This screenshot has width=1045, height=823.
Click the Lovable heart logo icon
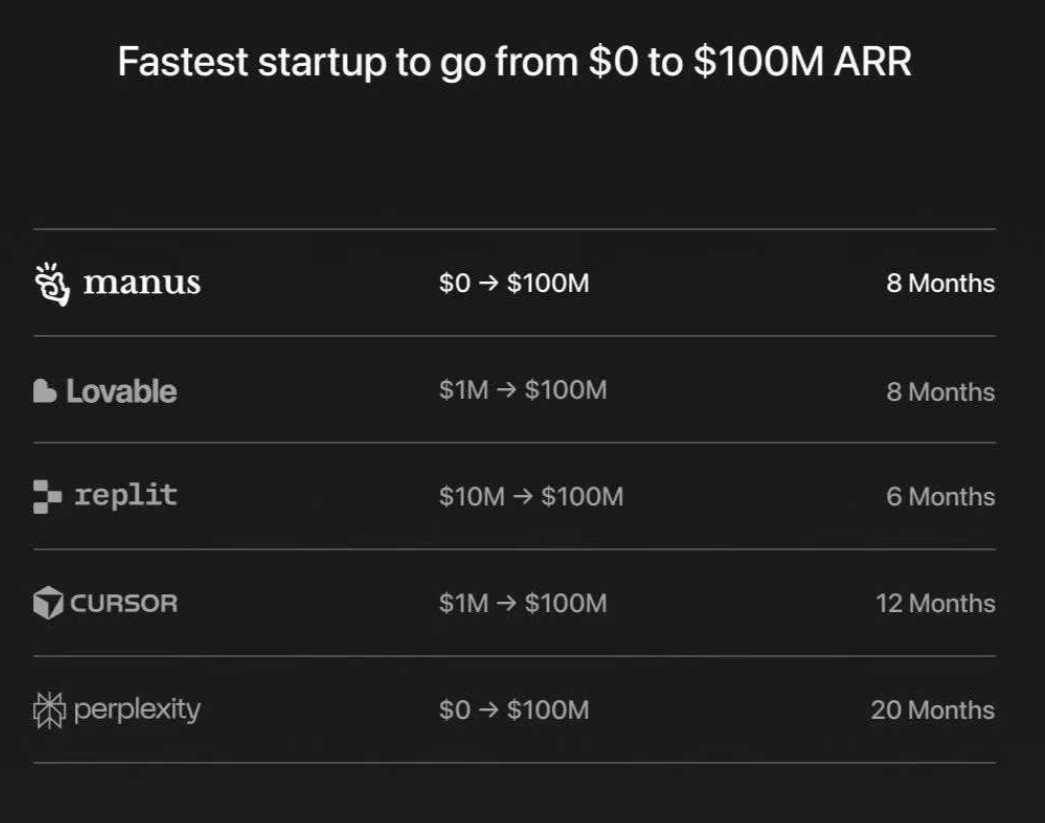(x=45, y=391)
